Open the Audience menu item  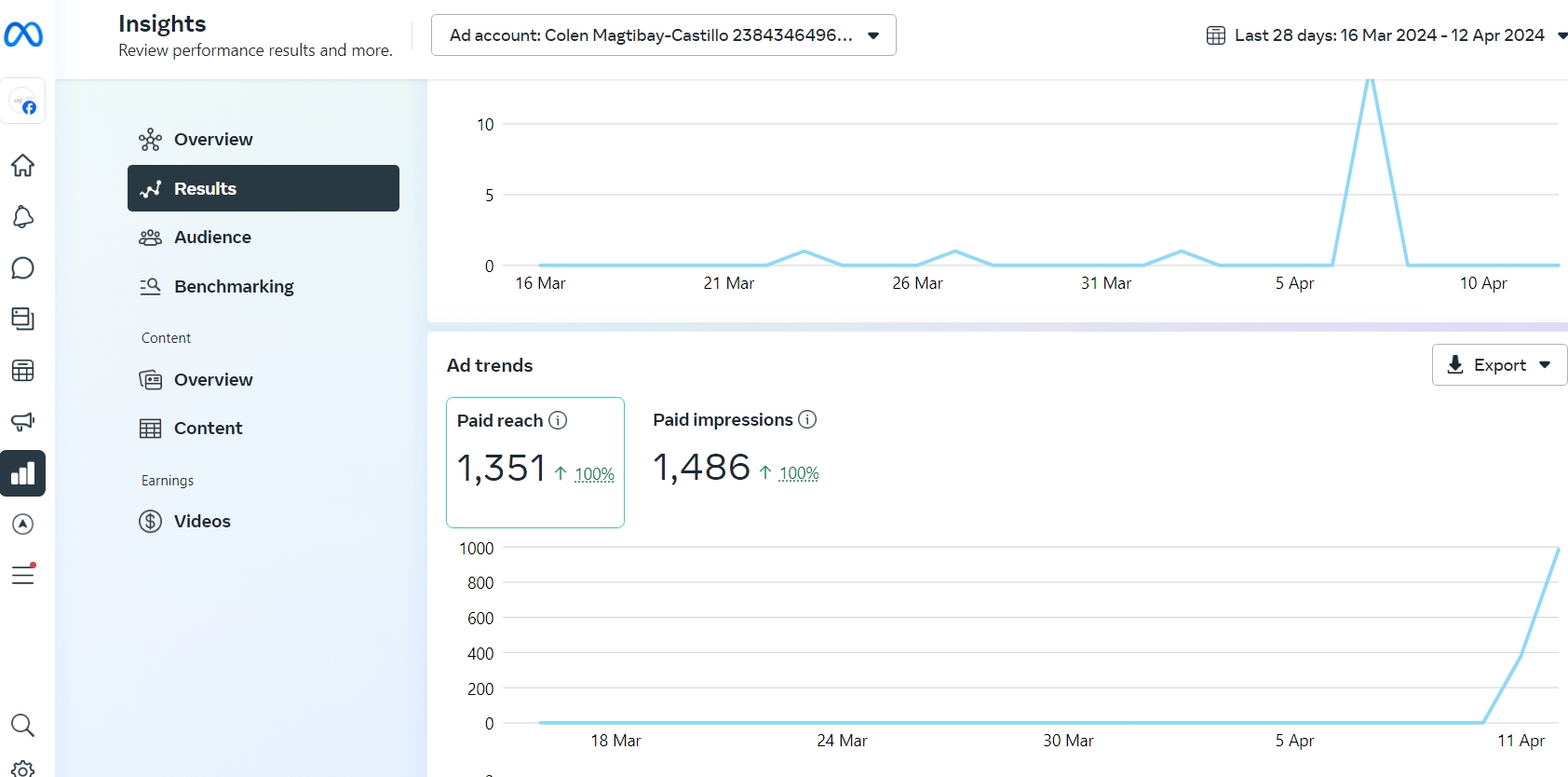click(264, 237)
